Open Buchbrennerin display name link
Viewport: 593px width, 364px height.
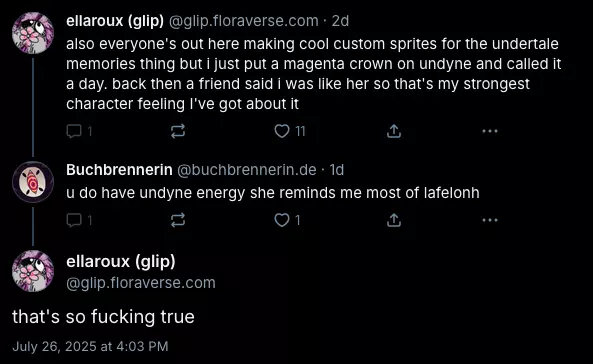[119, 170]
